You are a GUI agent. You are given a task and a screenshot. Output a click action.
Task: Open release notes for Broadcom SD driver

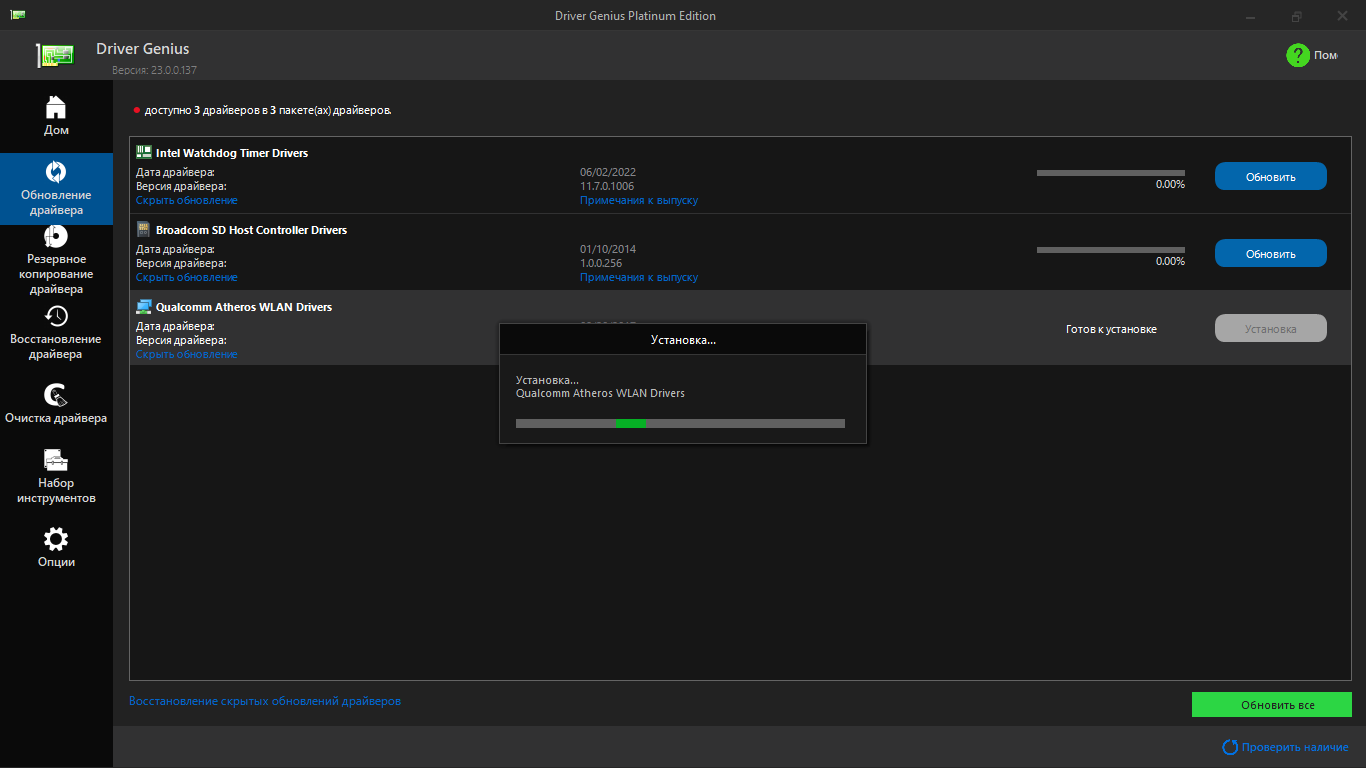click(x=639, y=277)
